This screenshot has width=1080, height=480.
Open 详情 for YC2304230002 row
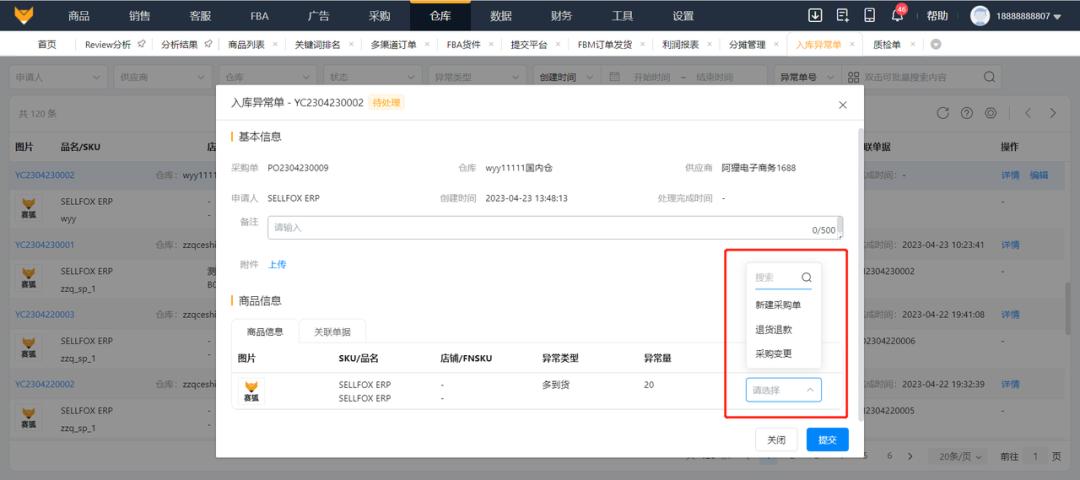1010,175
